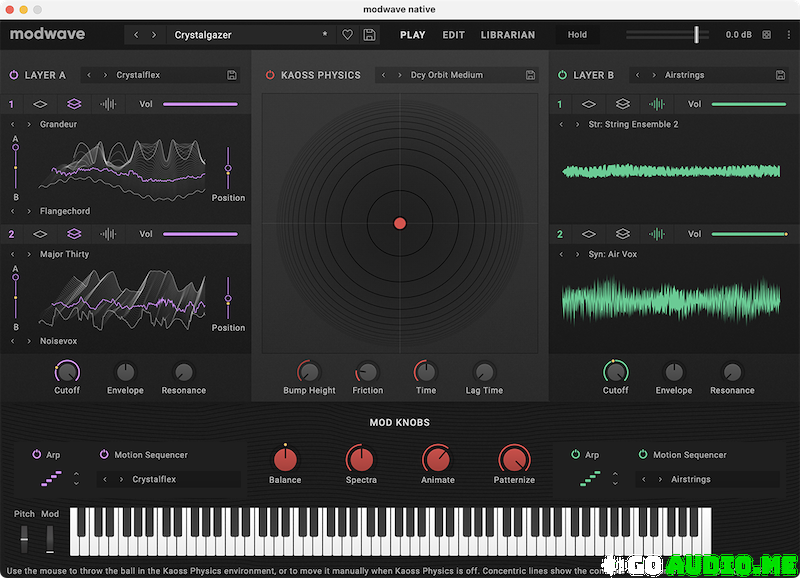Toggle Layer B power button
This screenshot has height=578, width=800.
tap(562, 75)
